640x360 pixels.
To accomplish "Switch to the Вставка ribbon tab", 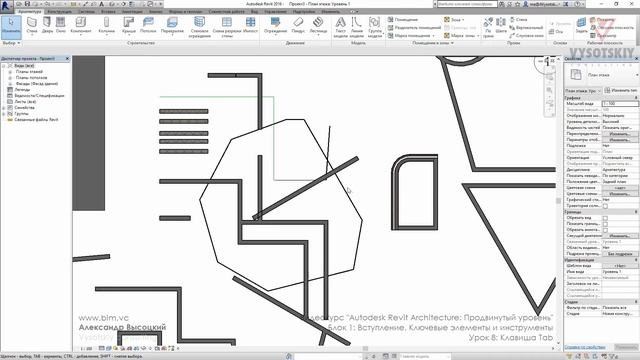I will pyautogui.click(x=108, y=12).
